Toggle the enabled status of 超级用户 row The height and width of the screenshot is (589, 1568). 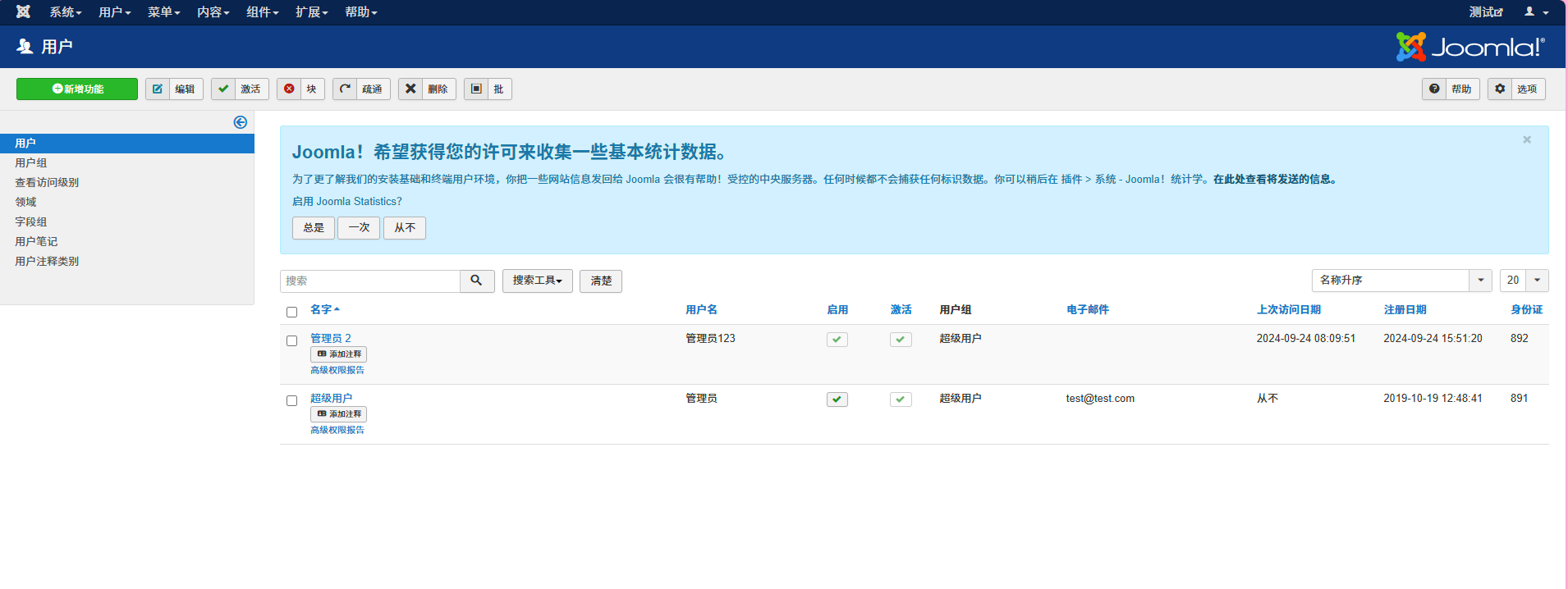(837, 400)
